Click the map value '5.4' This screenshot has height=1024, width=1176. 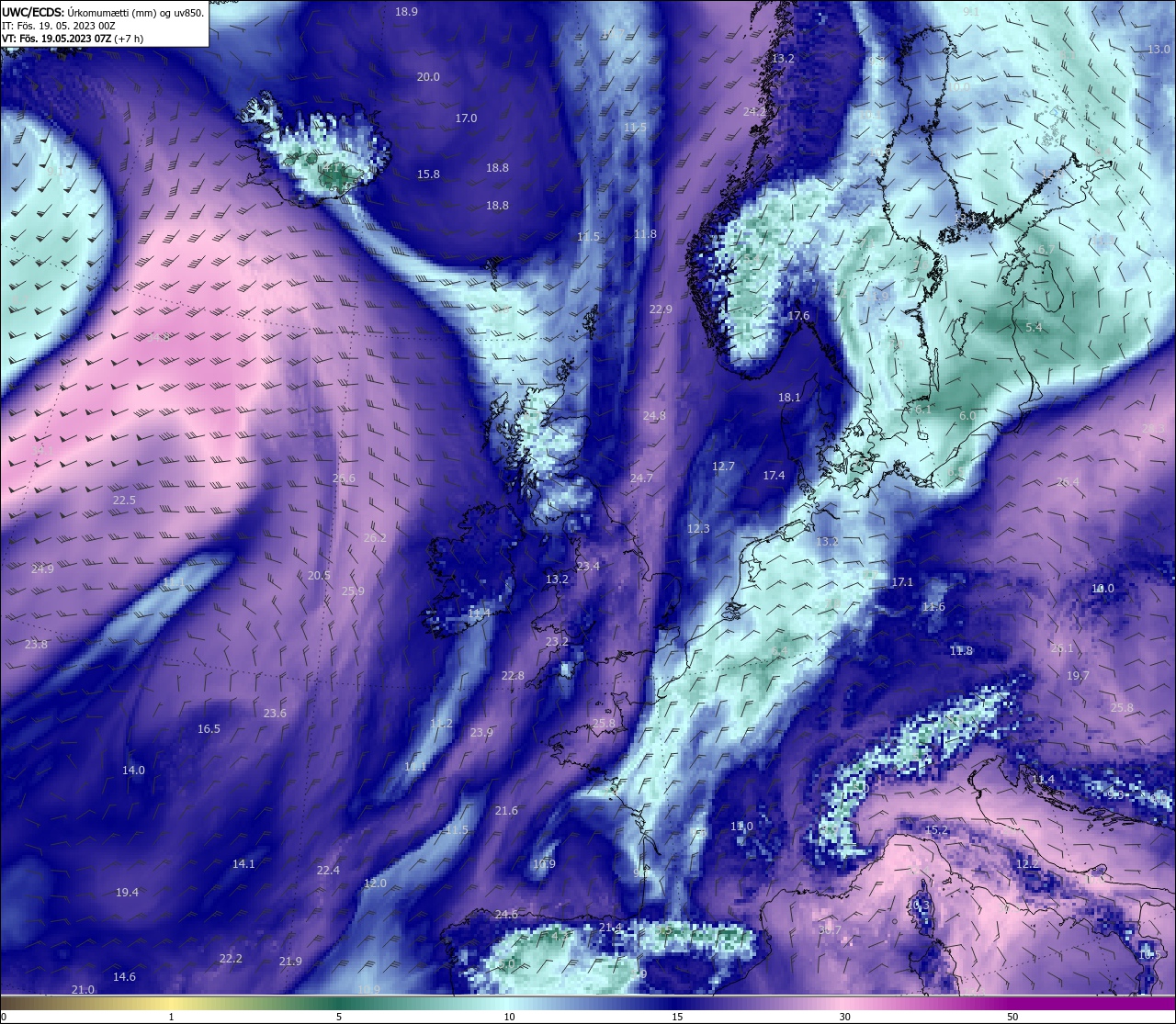(1034, 327)
